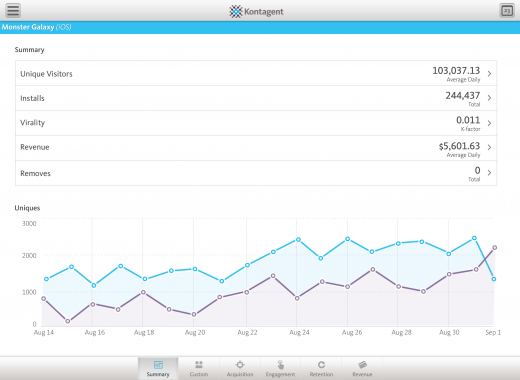Open the hamburger menu
This screenshot has height=380, width=520.
13,10
